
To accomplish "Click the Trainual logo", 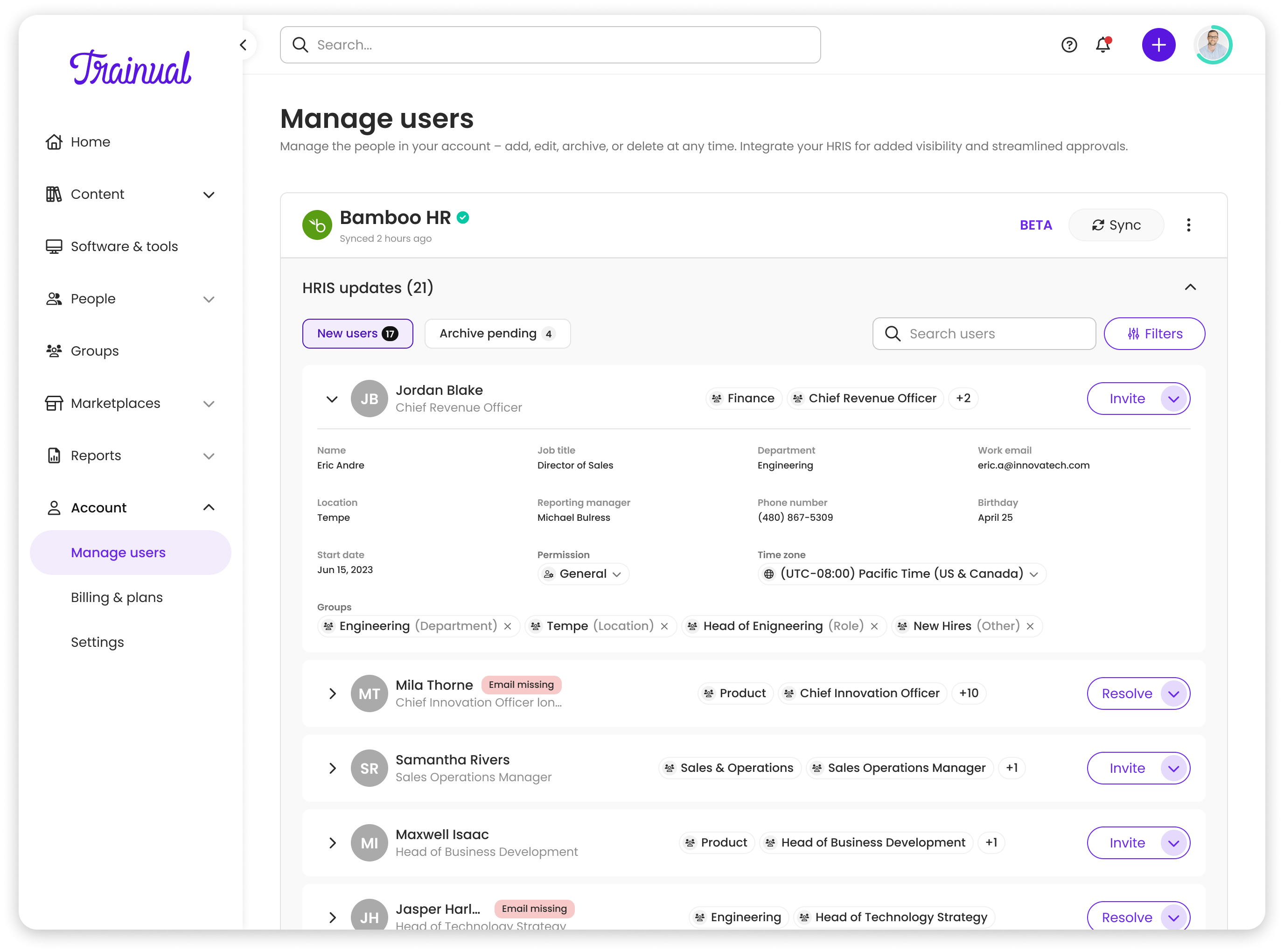I will click(x=130, y=67).
